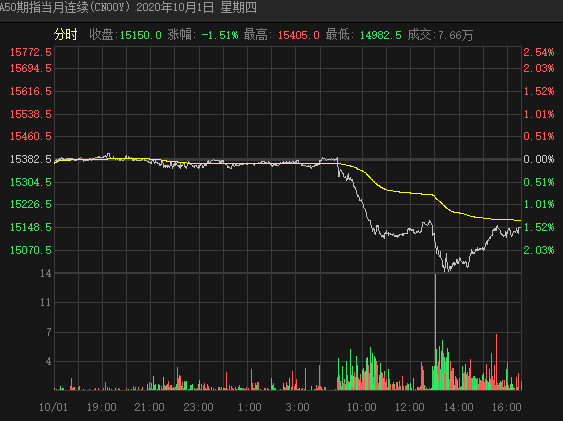Viewport: 563px width, 421px height.
Task: Click the 涨幅 value -1.51%
Action: 219,35
